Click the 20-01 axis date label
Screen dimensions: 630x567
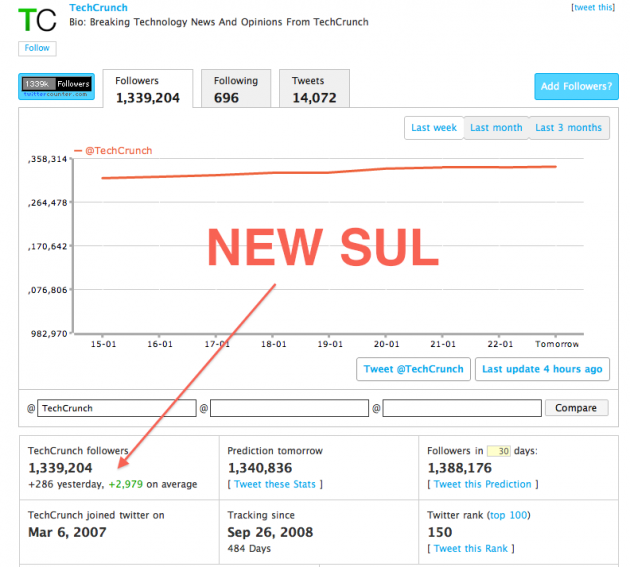click(x=387, y=344)
